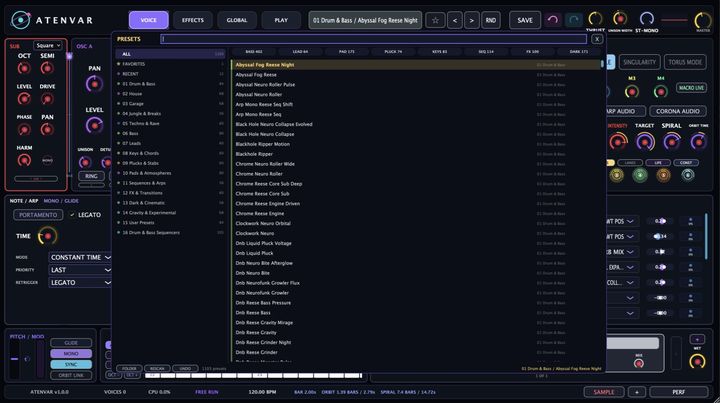Click the green round planet icon

(640, 175)
